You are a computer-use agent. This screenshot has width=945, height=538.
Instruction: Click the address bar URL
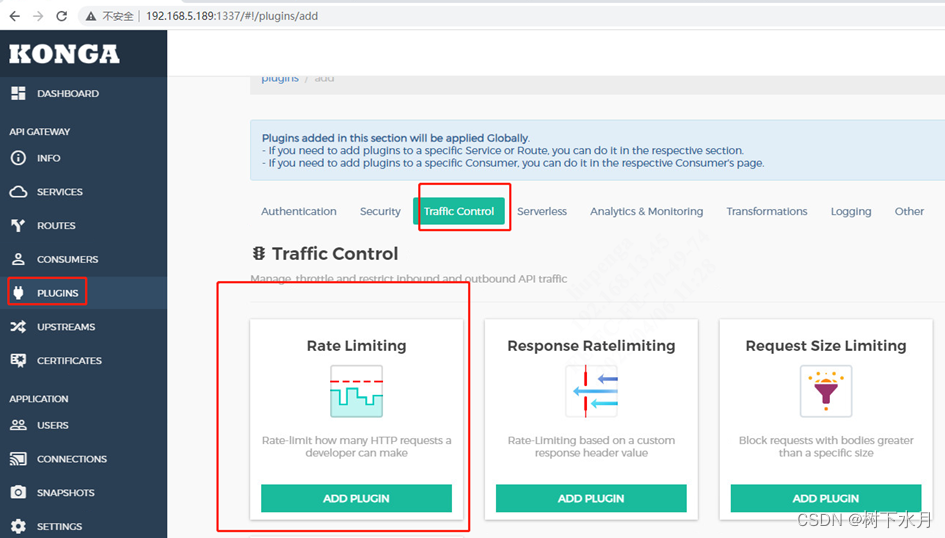(232, 16)
